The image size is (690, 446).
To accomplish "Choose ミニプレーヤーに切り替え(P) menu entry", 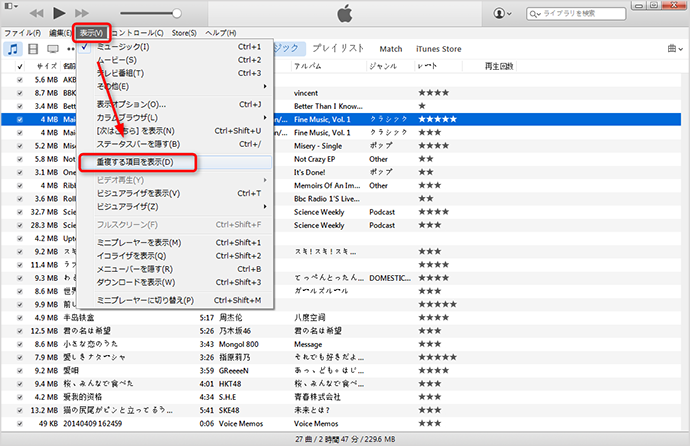I will [x=175, y=300].
